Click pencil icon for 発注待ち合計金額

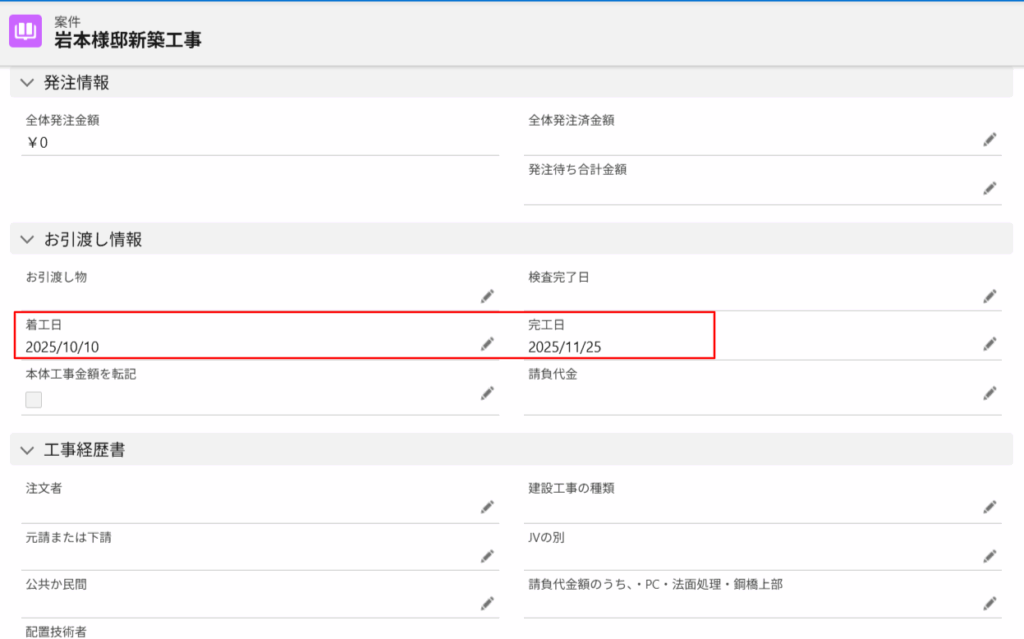[x=989, y=189]
